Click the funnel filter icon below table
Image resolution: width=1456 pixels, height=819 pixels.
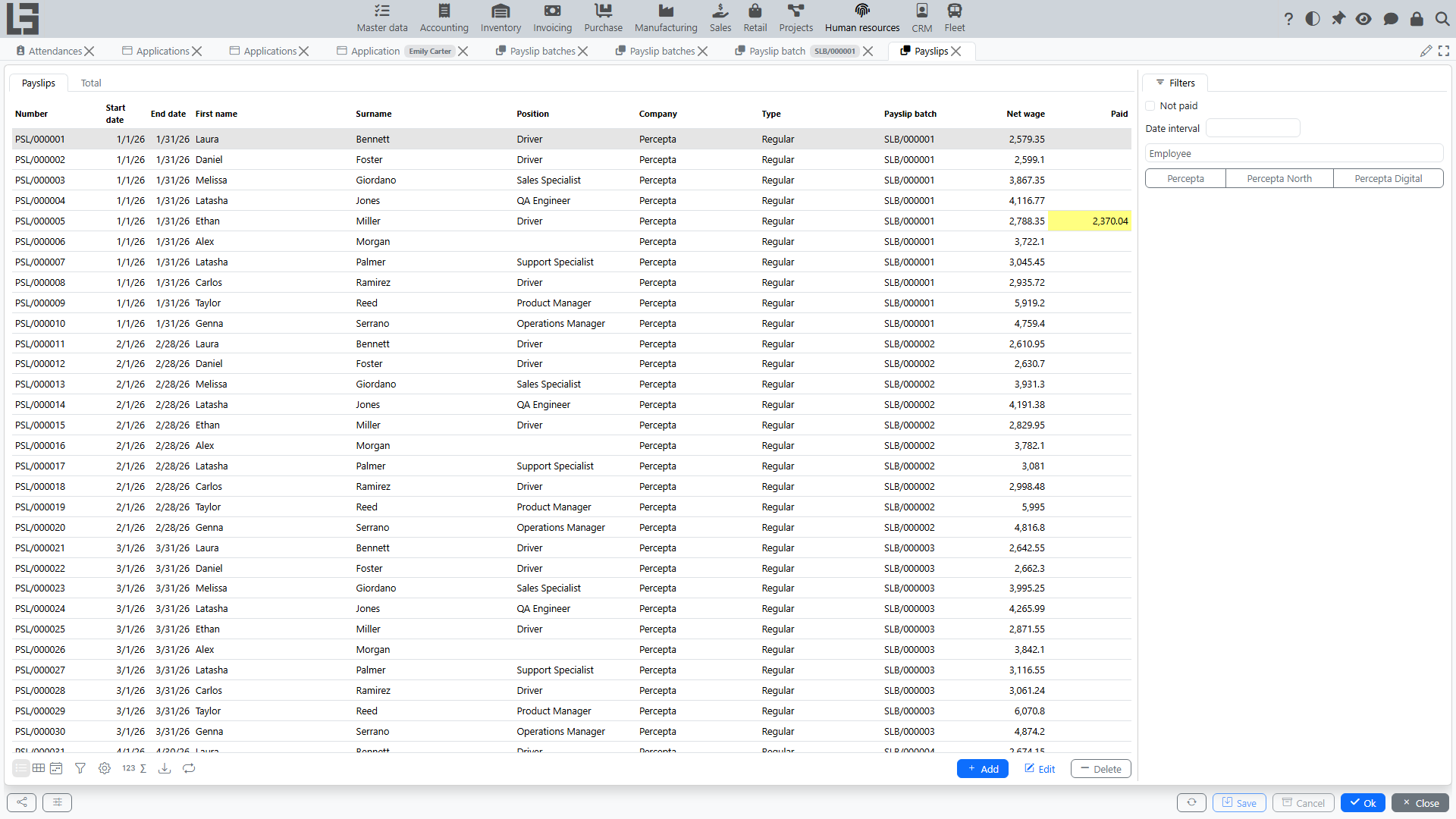80,768
